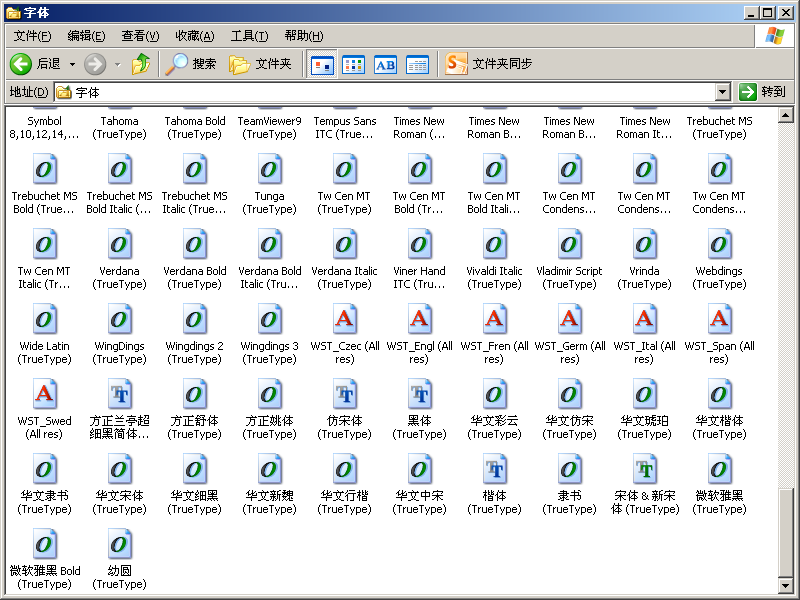Select the Vrinda font icon
The width and height of the screenshot is (800, 600).
coord(644,244)
